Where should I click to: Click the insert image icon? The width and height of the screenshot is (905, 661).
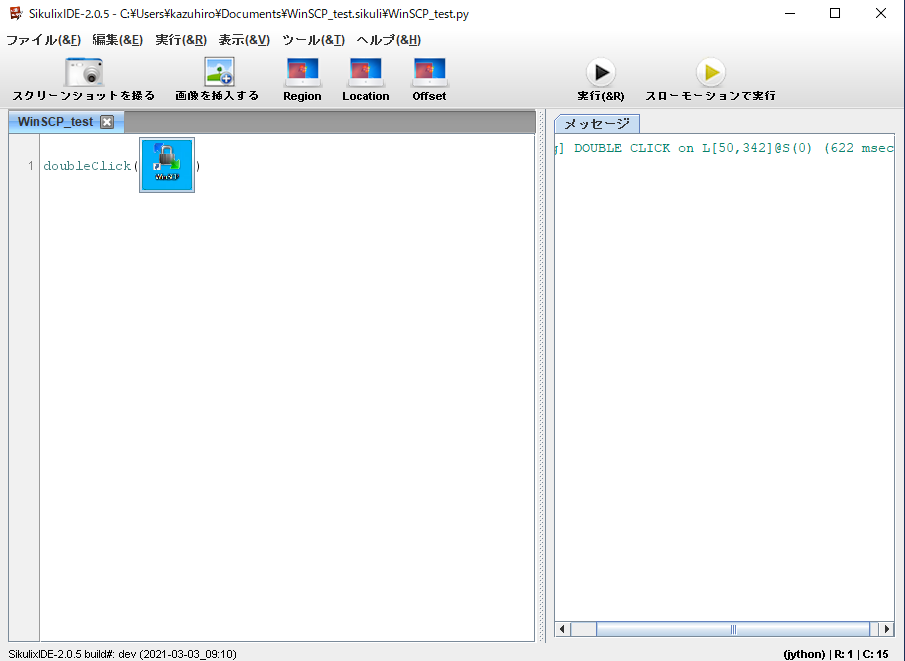[x=218, y=72]
